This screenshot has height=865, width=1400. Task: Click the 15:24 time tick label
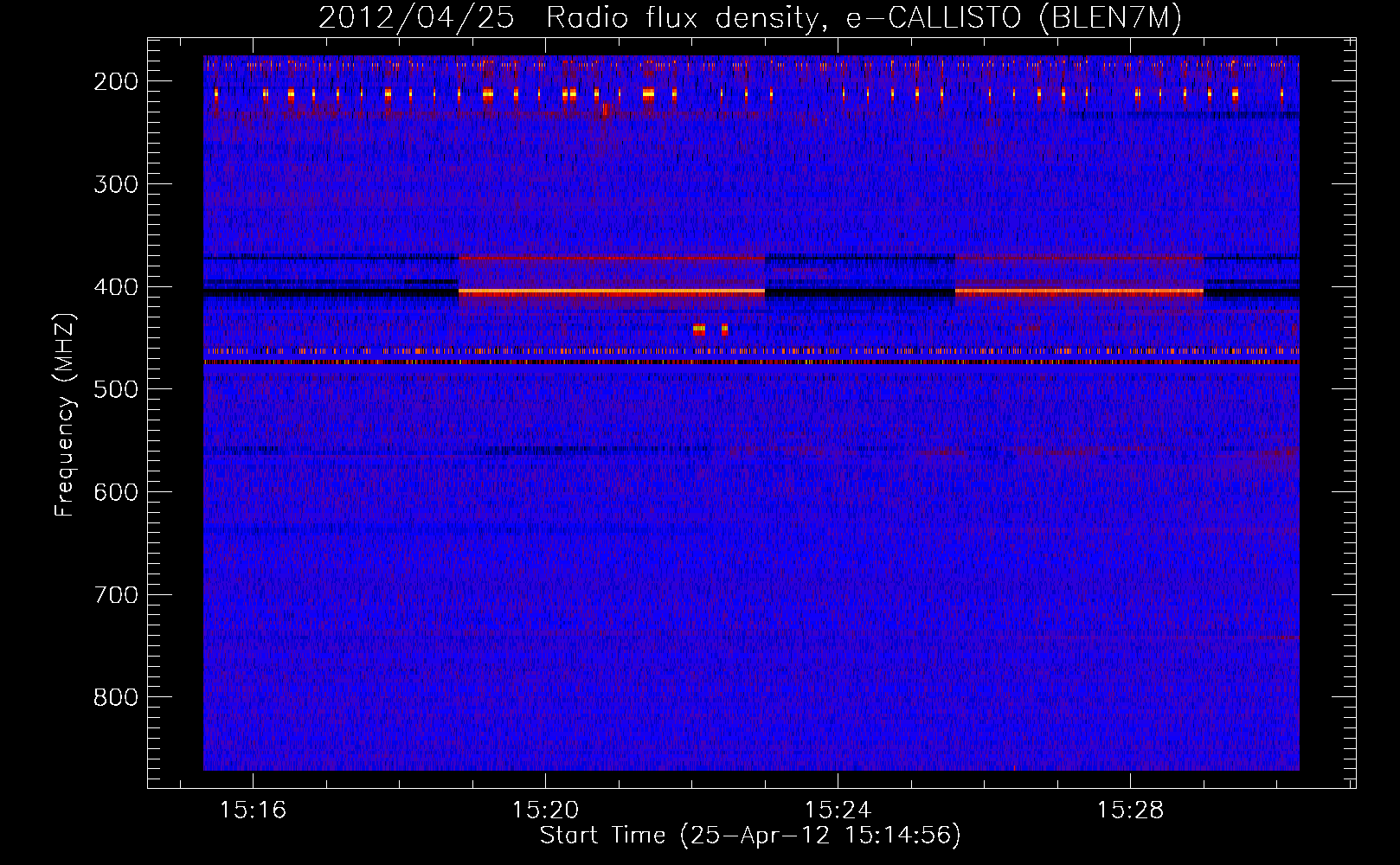click(838, 811)
